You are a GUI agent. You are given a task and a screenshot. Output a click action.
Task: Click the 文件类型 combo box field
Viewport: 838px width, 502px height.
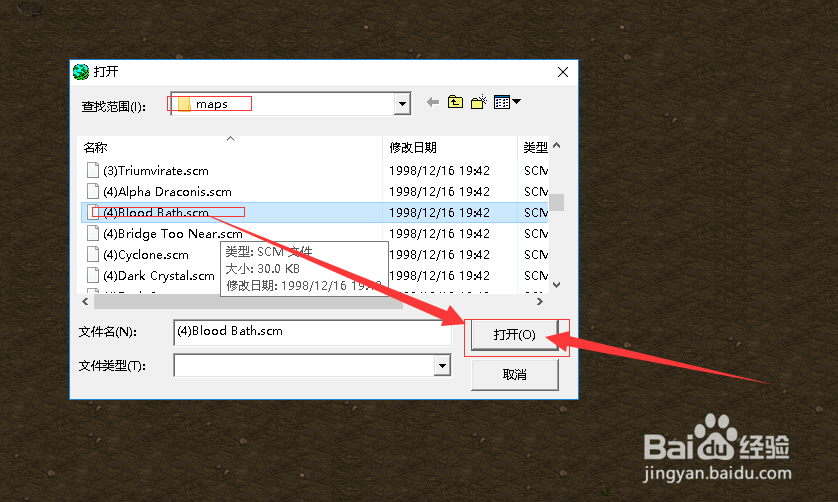(312, 366)
